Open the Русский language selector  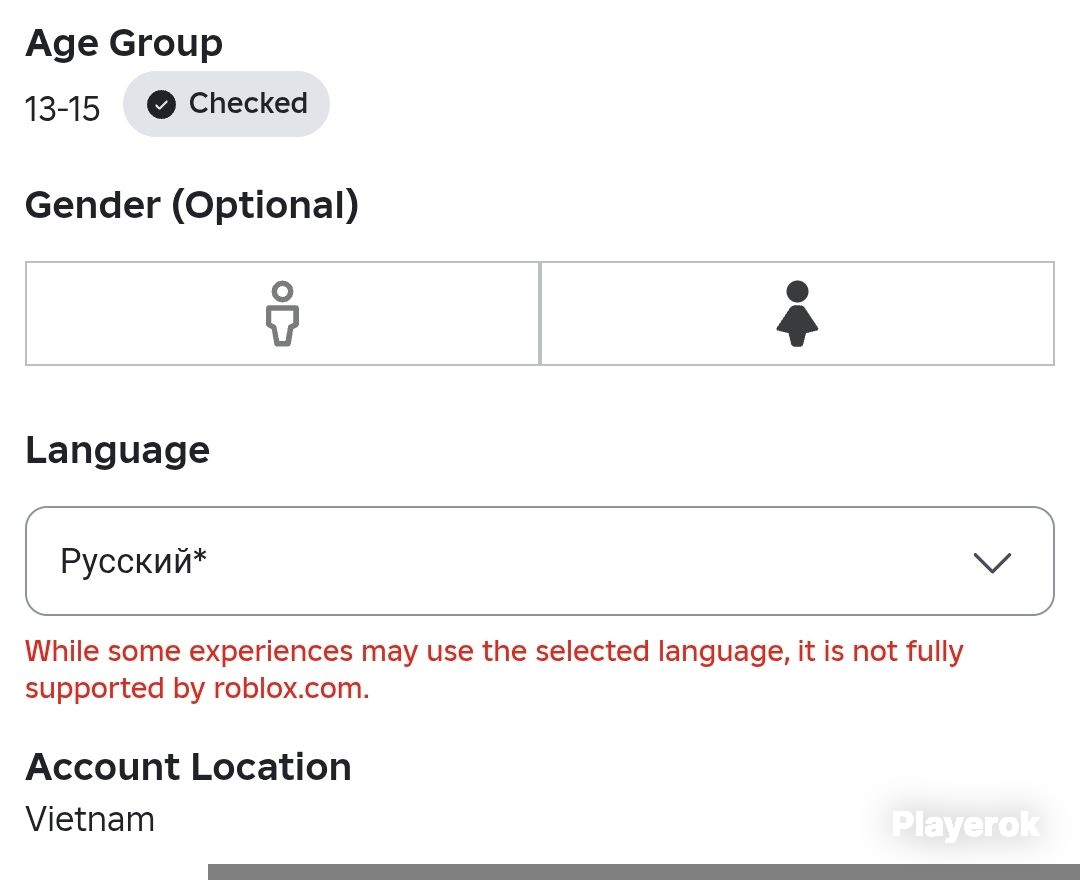[x=540, y=561]
